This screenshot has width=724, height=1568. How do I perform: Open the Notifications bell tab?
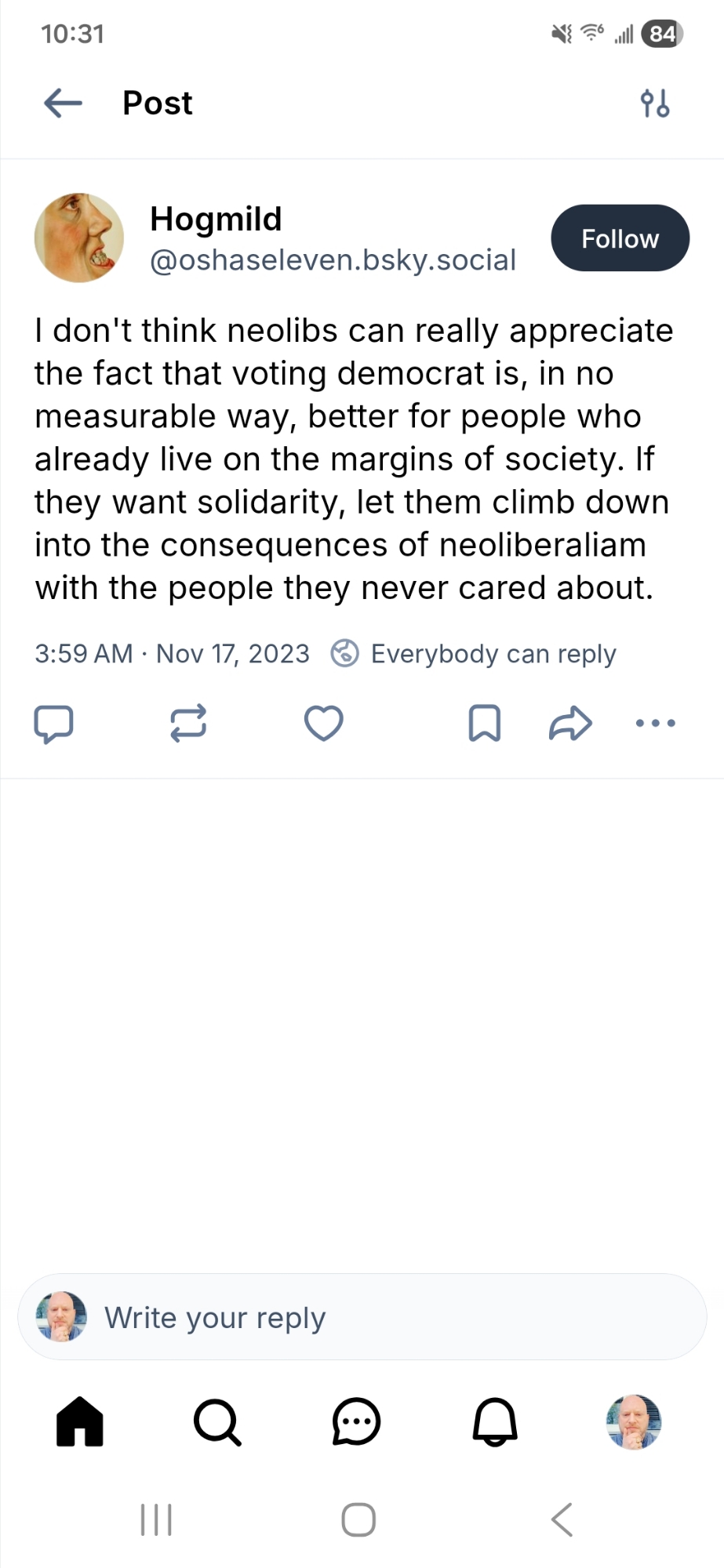(x=495, y=1421)
